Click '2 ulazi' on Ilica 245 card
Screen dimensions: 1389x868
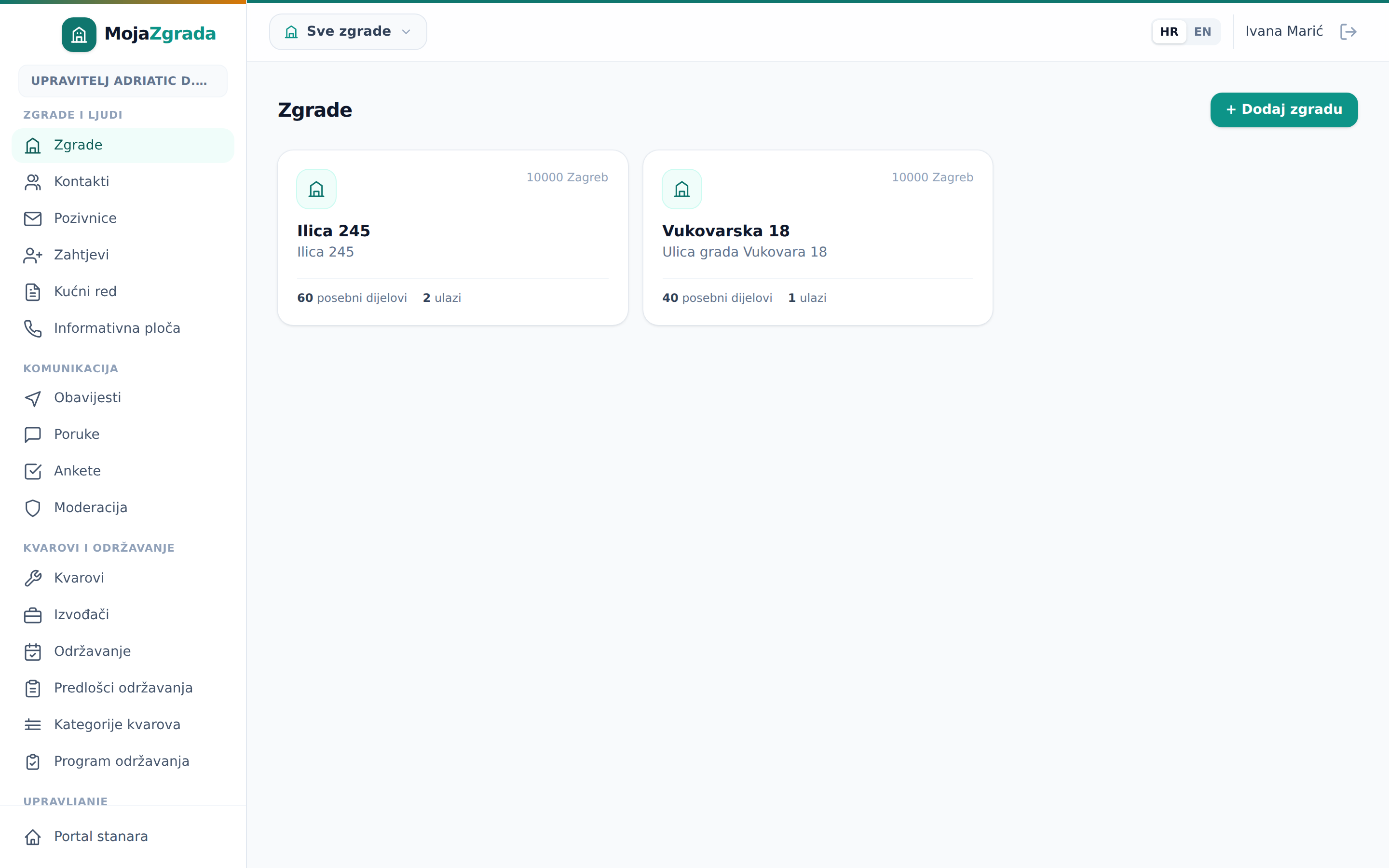(442, 298)
